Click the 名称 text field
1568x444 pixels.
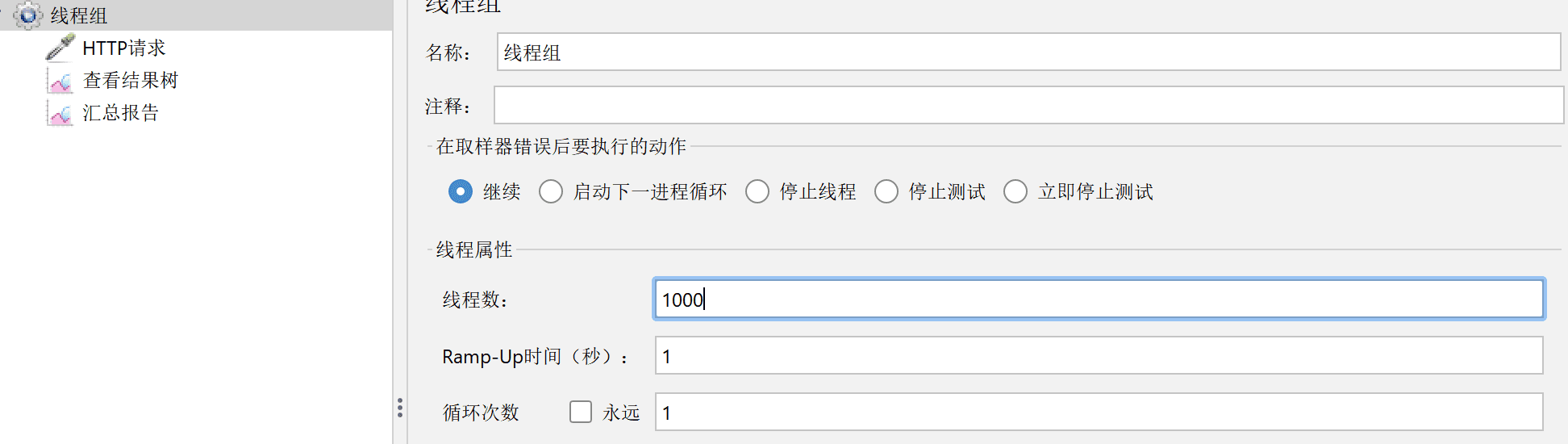click(x=1028, y=52)
